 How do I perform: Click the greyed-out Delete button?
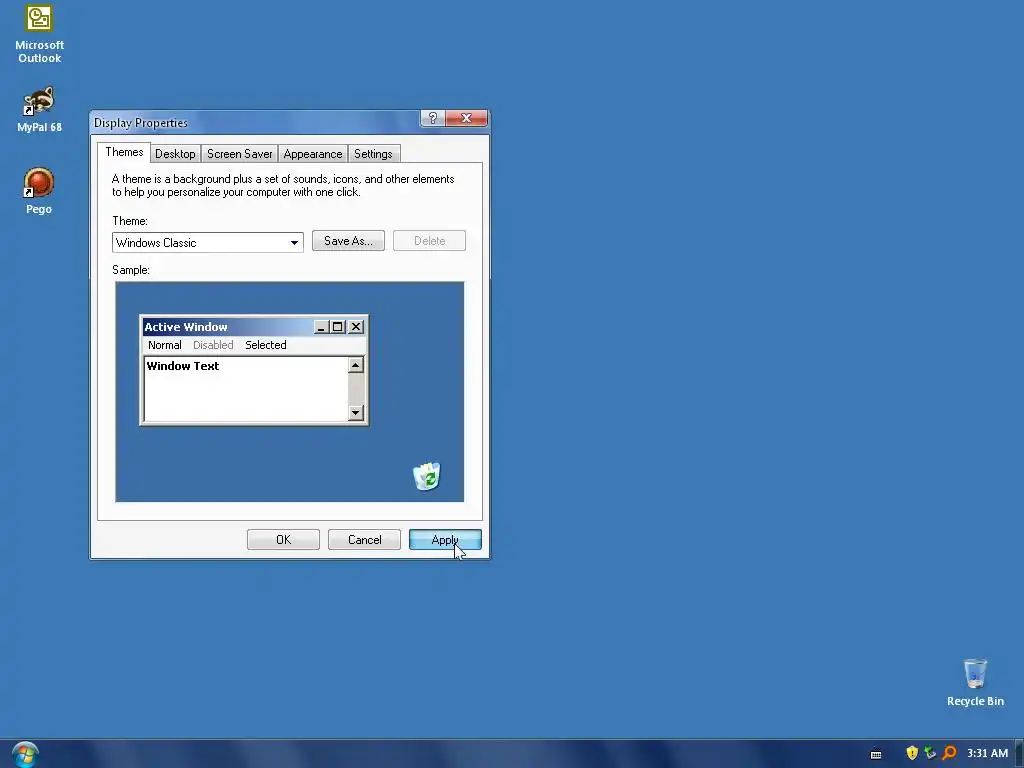point(429,241)
